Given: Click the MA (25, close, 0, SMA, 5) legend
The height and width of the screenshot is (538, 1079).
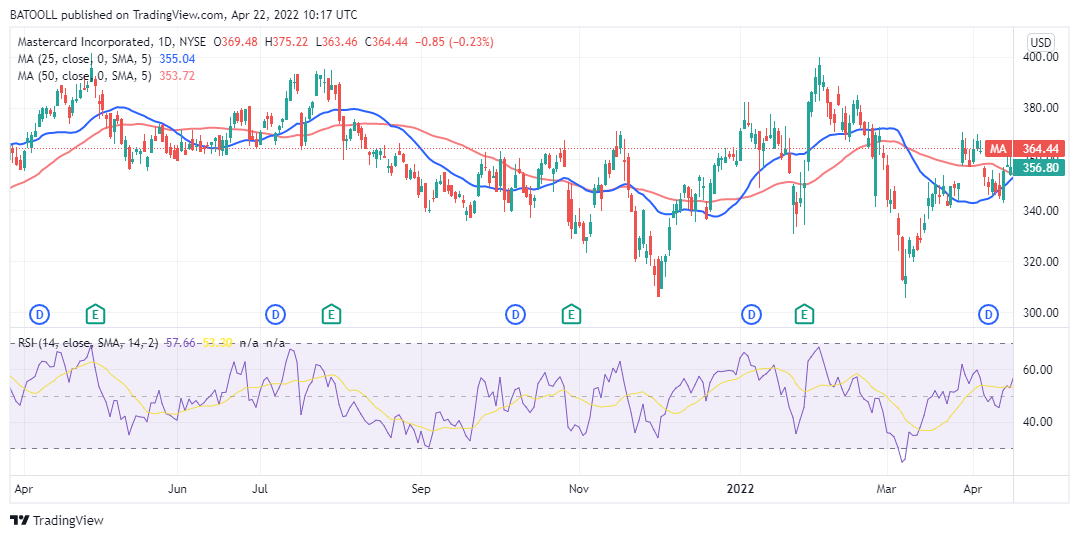Looking at the screenshot, I should (85, 59).
